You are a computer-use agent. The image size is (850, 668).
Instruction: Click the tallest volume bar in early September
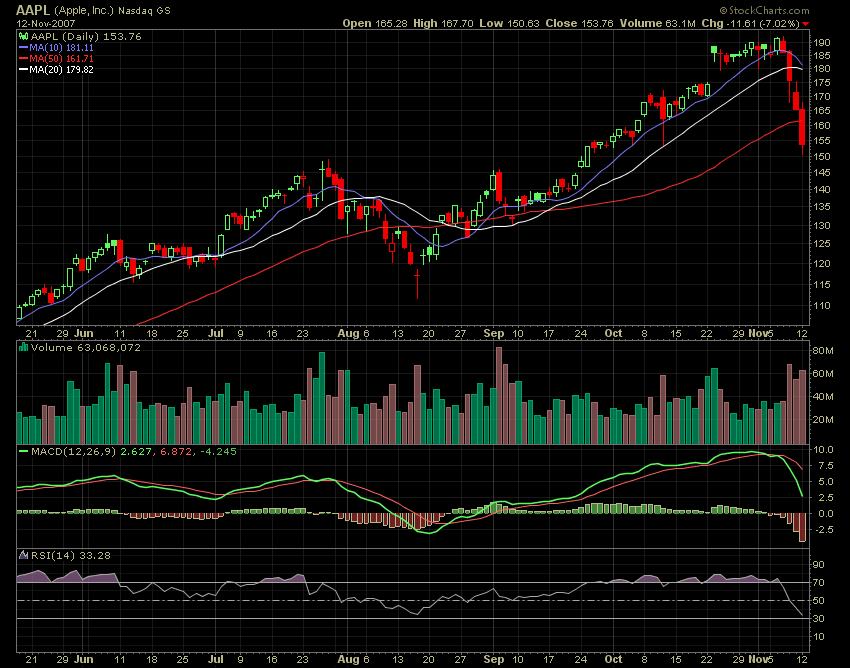click(499, 396)
